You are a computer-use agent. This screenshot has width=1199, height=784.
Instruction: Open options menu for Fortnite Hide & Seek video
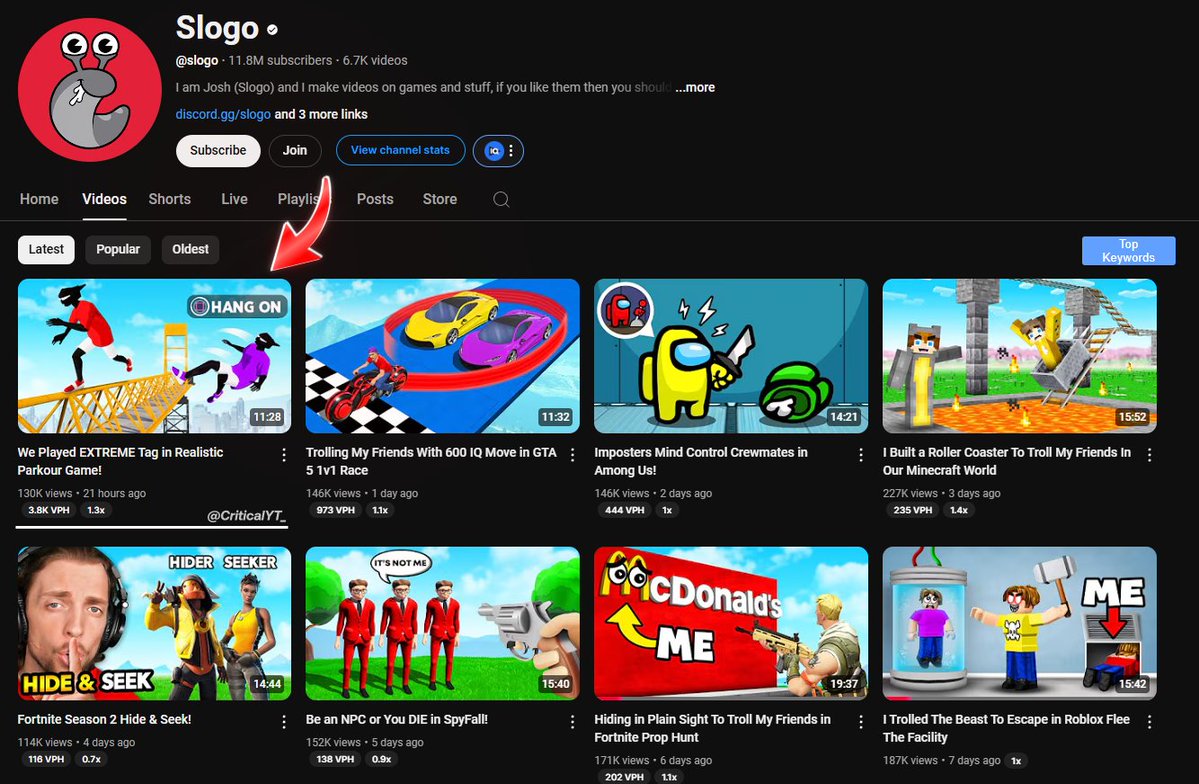284,721
